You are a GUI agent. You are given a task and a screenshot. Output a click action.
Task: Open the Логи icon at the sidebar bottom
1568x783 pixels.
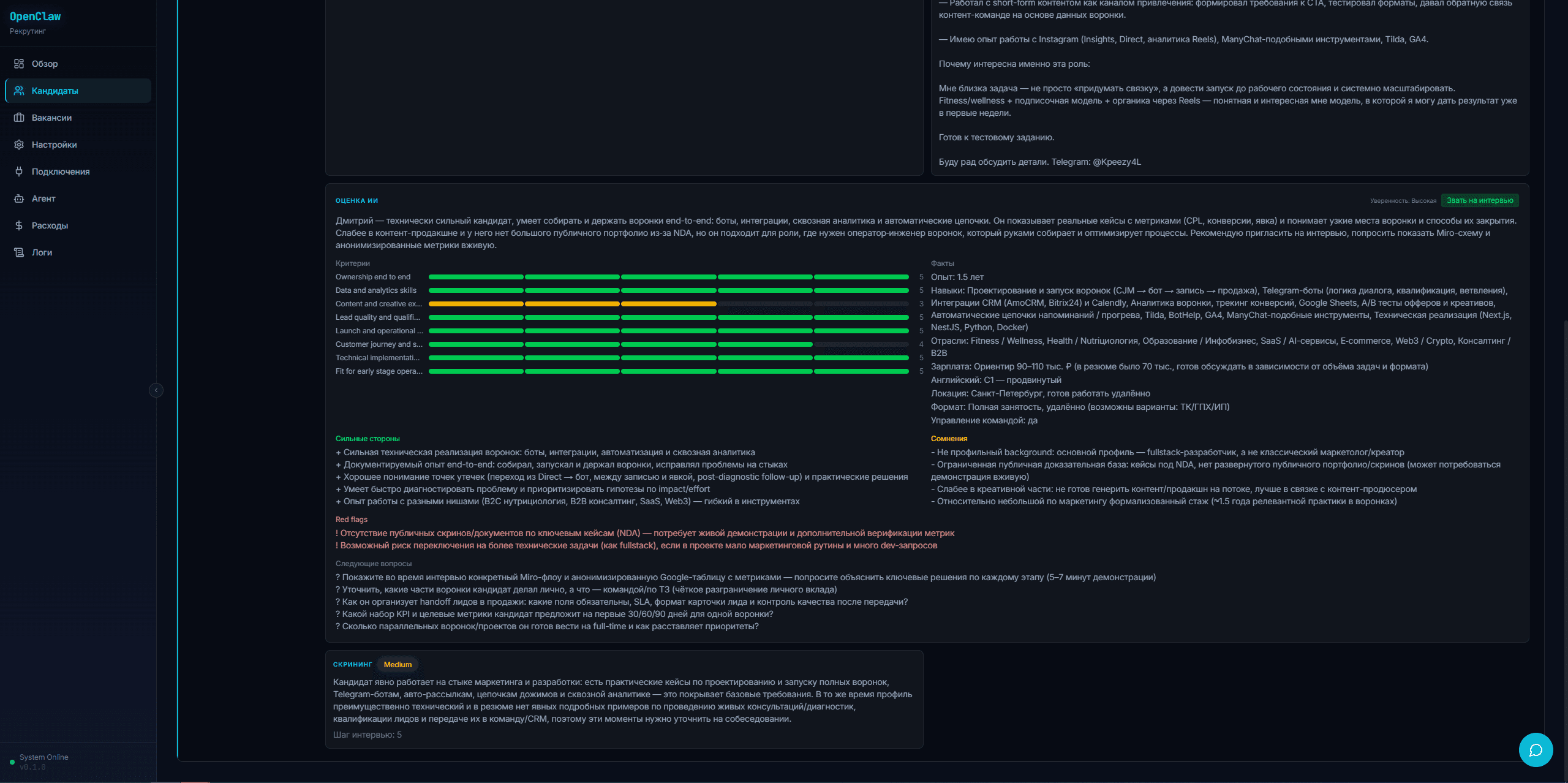(x=18, y=252)
